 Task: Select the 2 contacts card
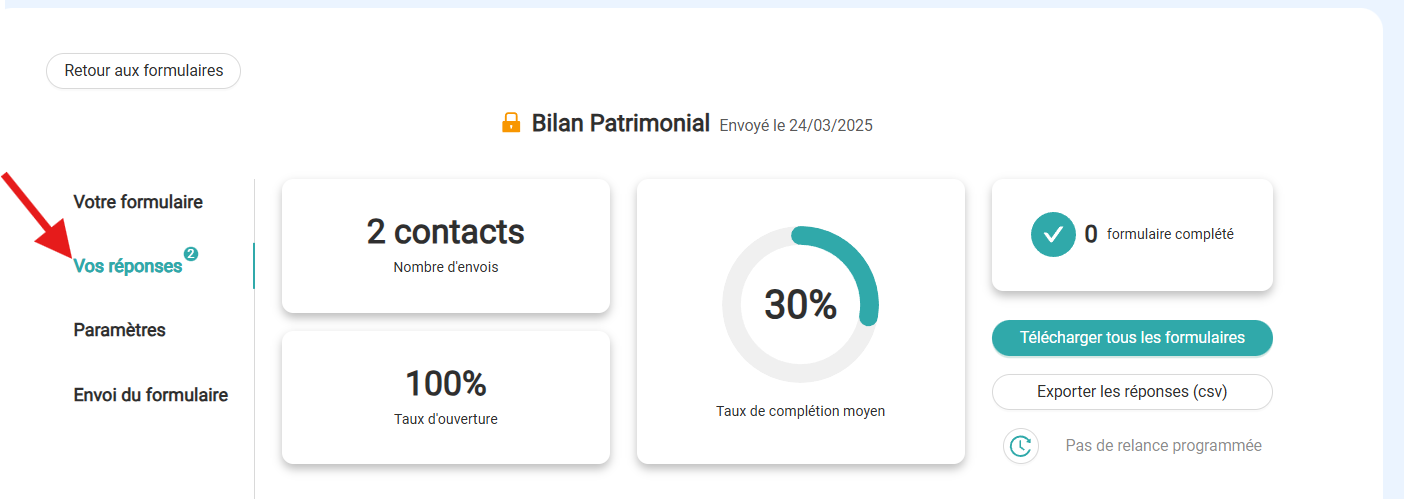pos(446,246)
